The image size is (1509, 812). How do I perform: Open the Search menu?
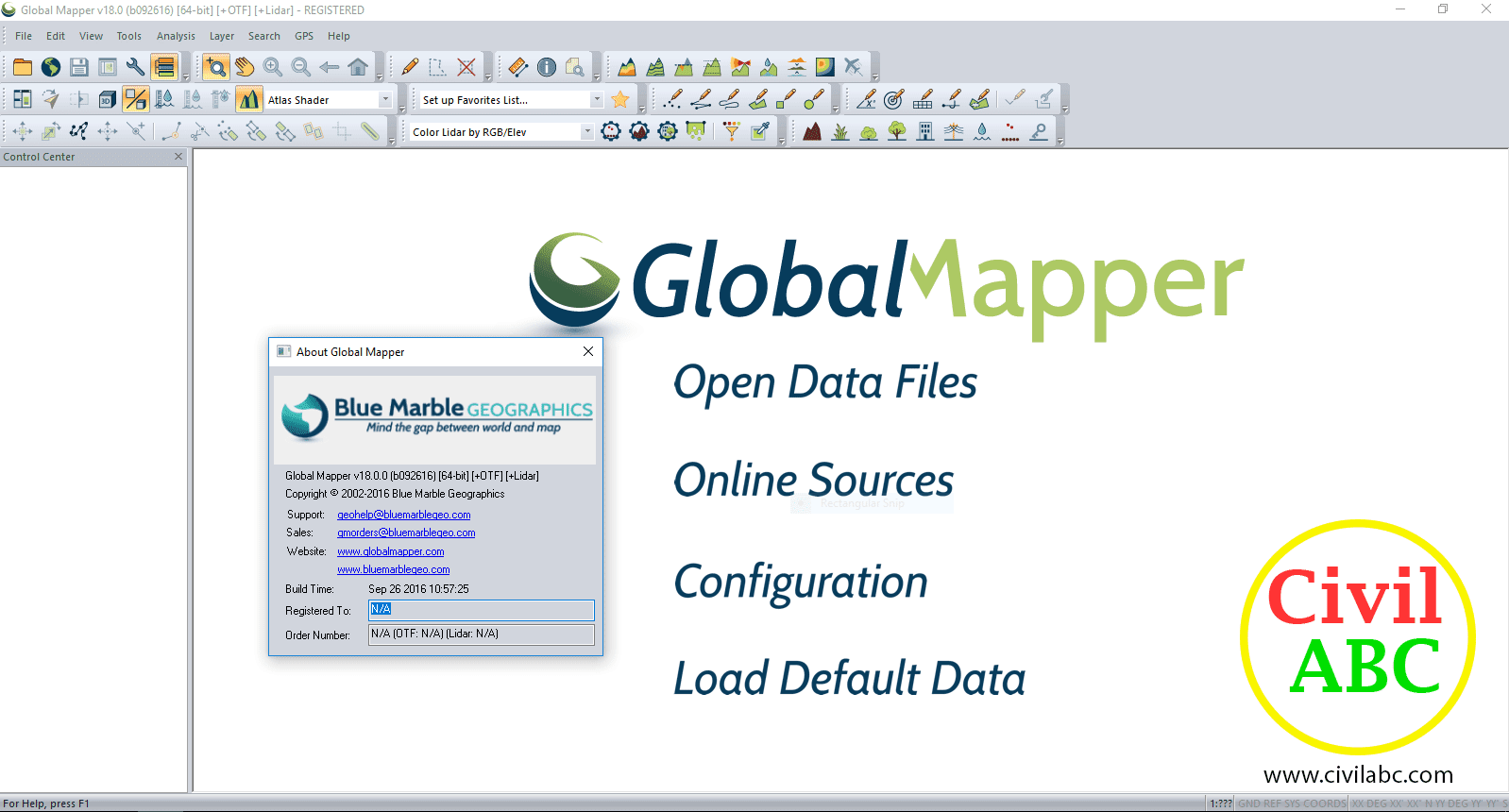pos(264,36)
